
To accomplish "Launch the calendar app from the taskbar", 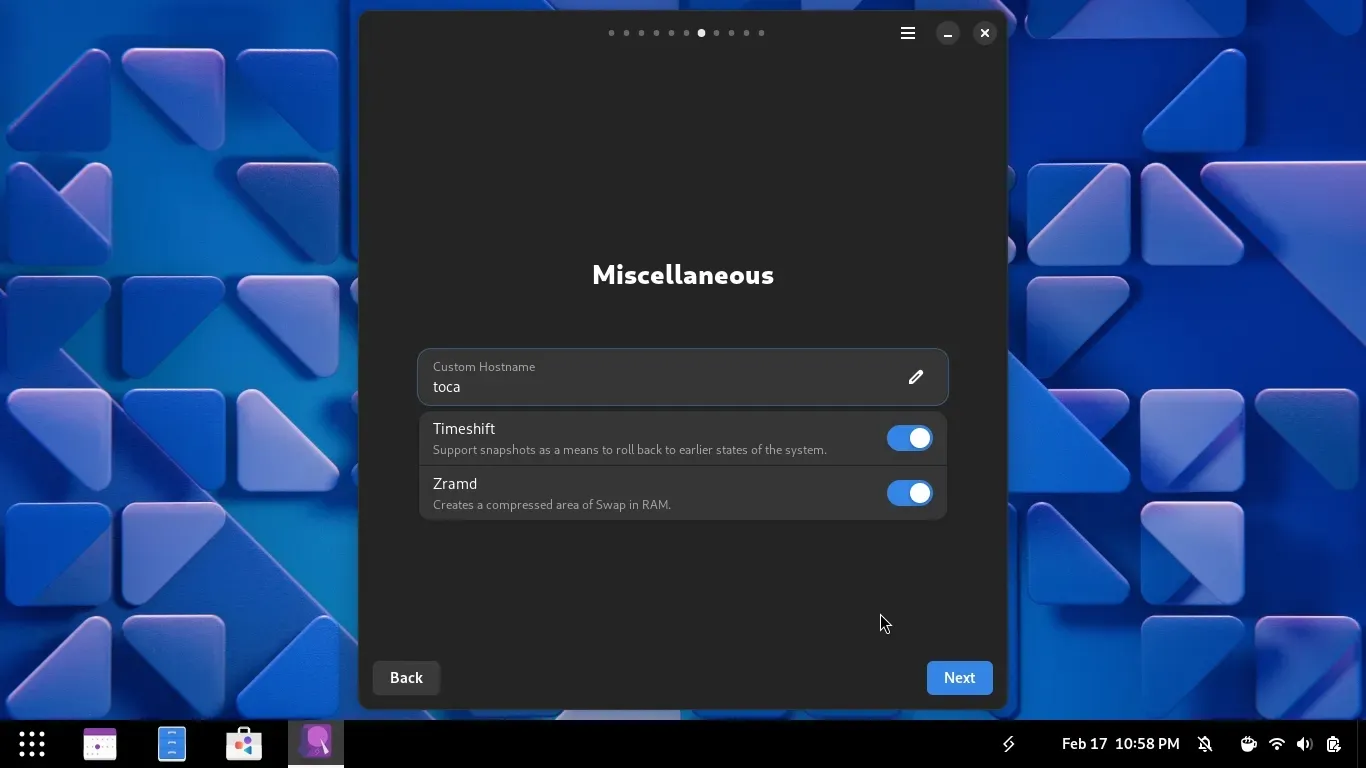I will pyautogui.click(x=100, y=744).
